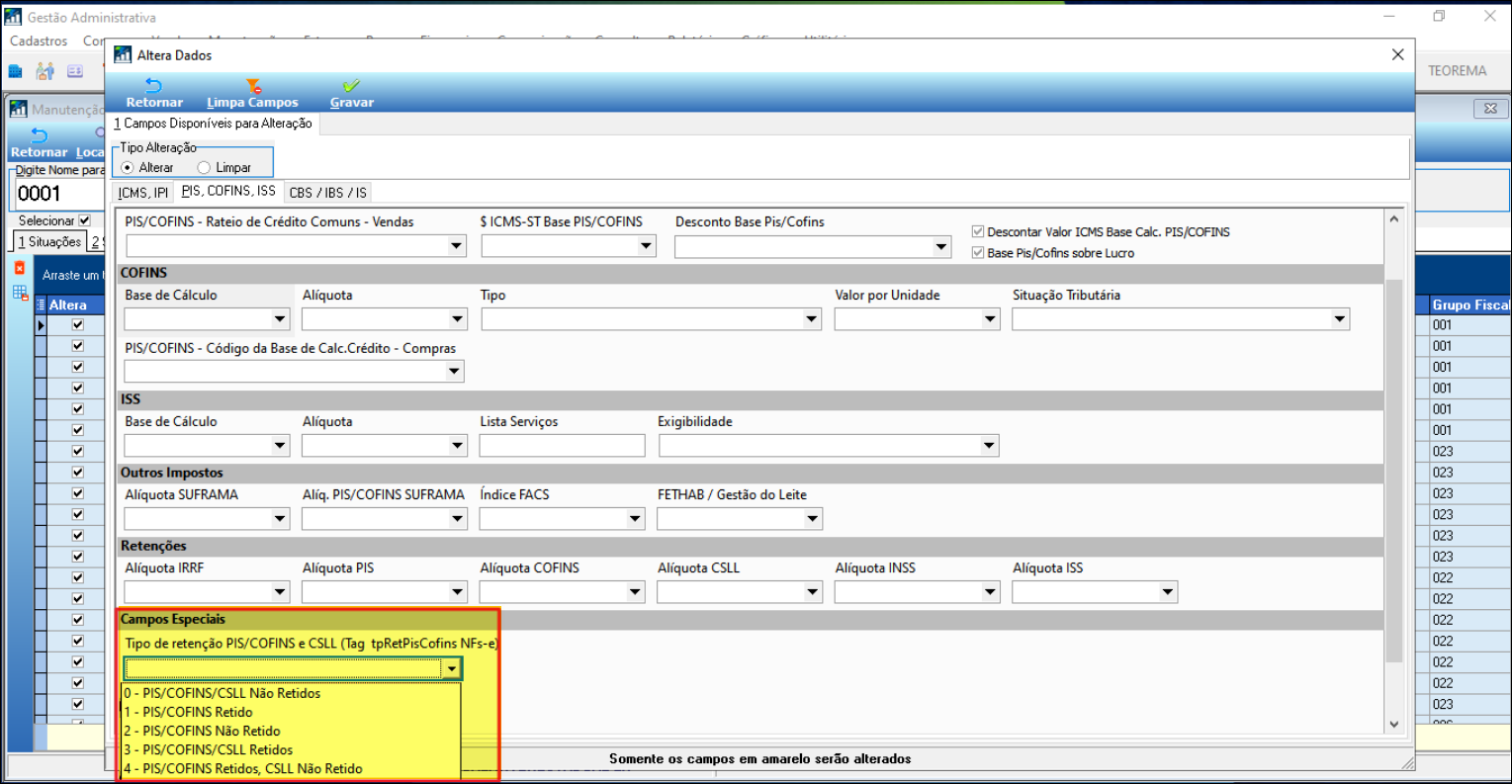Click Retornar in the Altera Dados toolbar
1512x784 pixels.
[154, 94]
